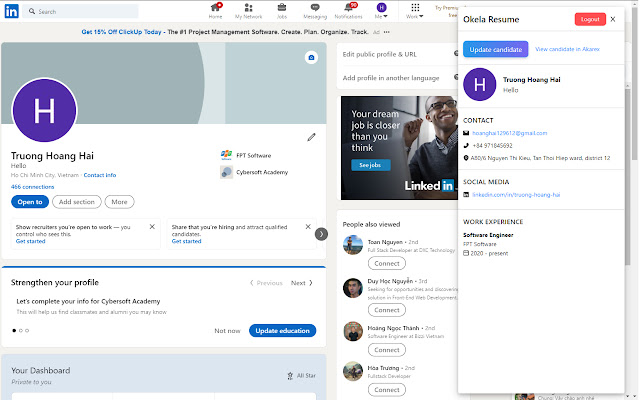Dismiss the open to work card
Image resolution: width=640 pixels, height=400 pixels.
152,227
